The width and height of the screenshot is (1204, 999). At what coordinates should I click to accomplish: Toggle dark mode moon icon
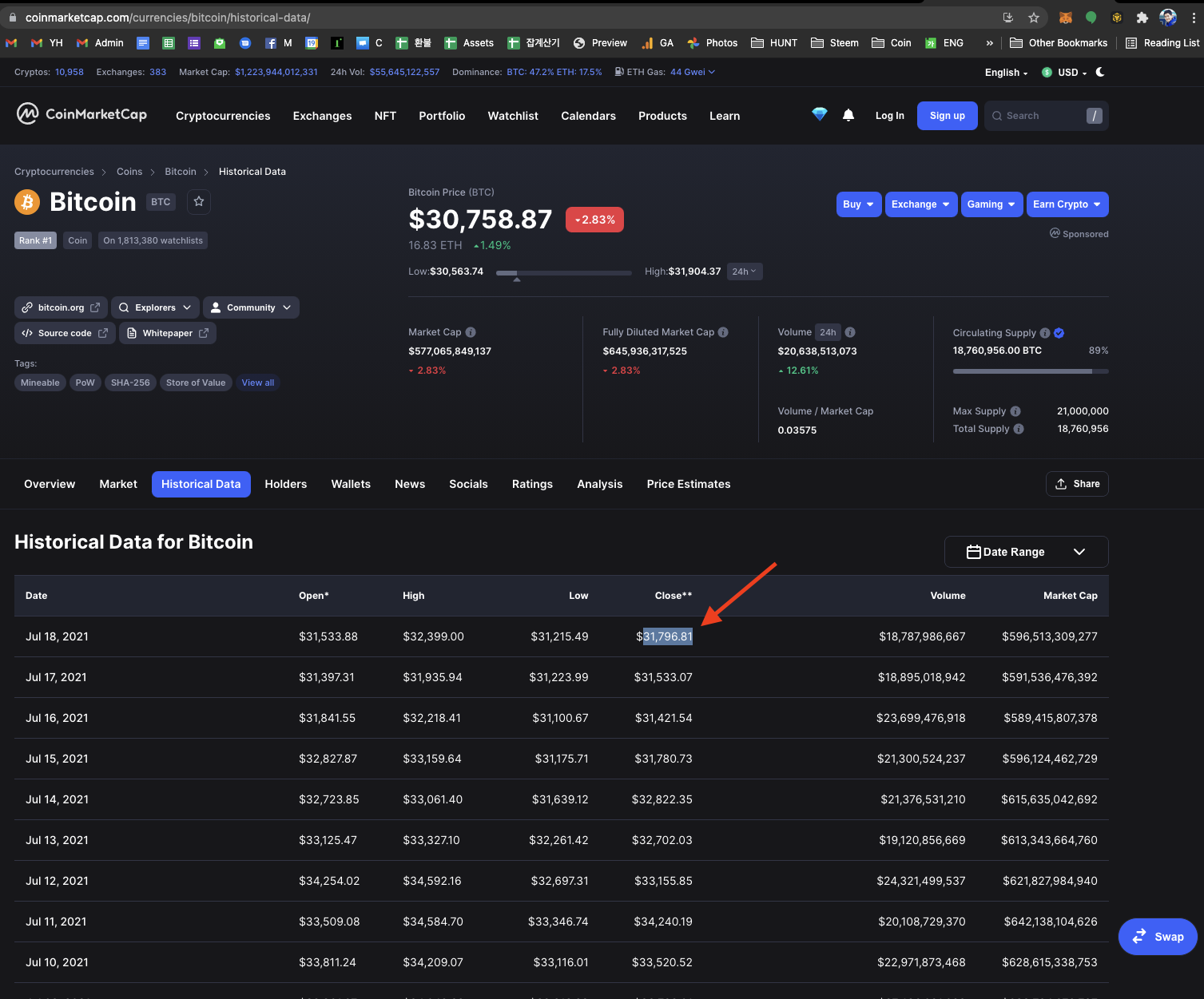pyautogui.click(x=1100, y=72)
